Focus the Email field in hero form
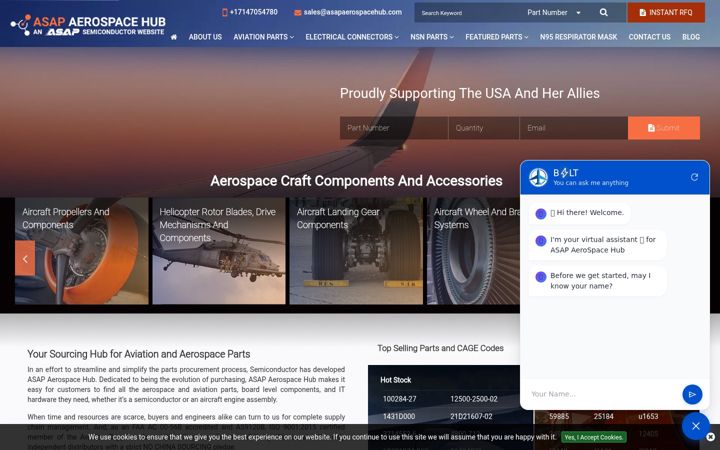The height and width of the screenshot is (450, 720). coord(574,128)
